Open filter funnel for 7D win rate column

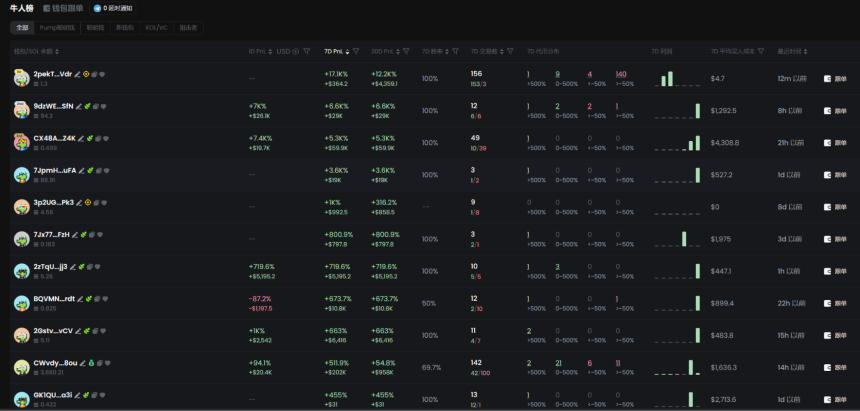pyautogui.click(x=455, y=51)
